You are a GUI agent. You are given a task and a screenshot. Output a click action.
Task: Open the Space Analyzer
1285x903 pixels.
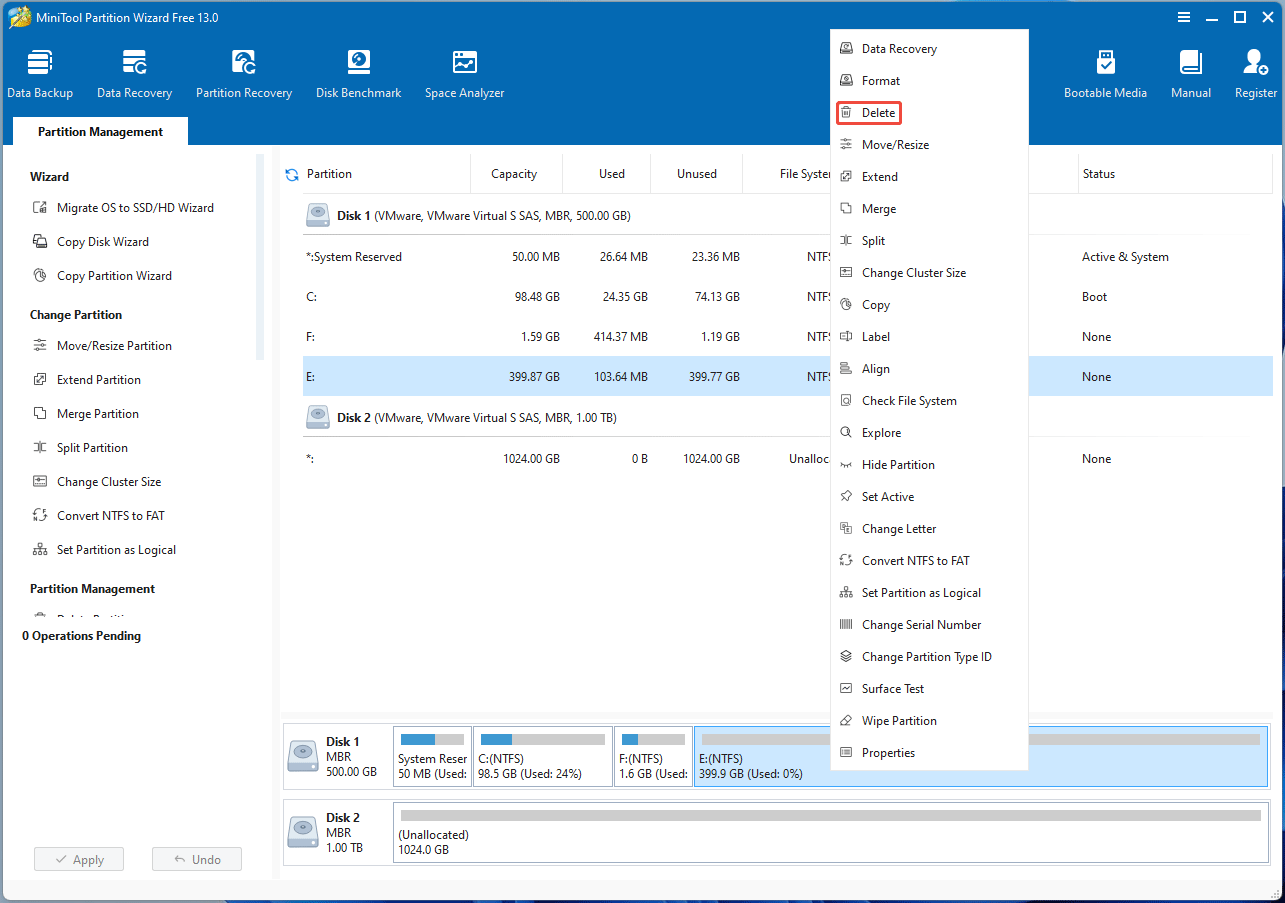pos(464,75)
